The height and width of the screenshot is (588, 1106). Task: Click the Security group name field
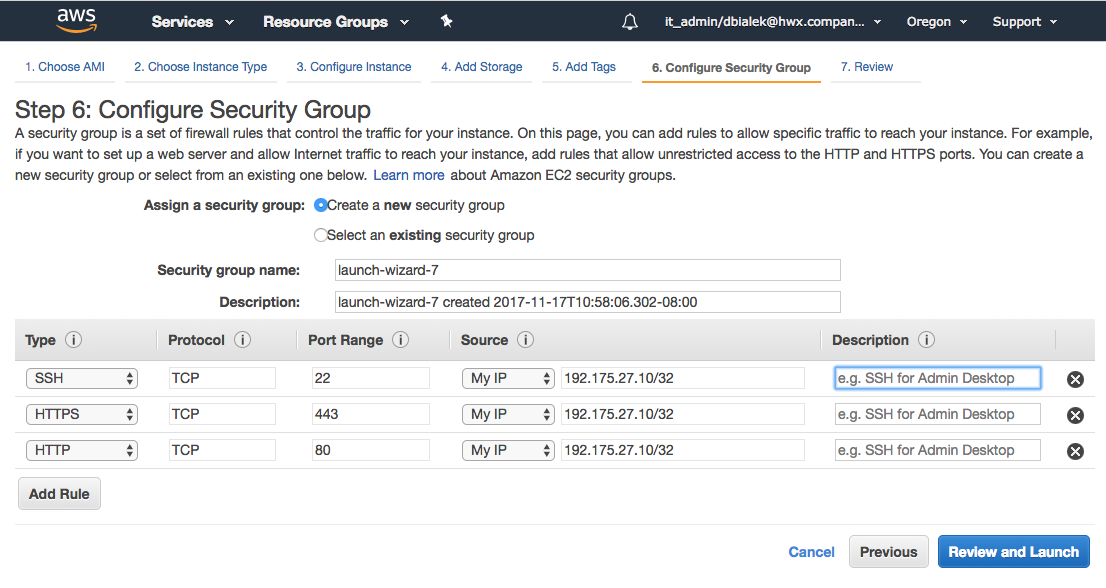[587, 270]
